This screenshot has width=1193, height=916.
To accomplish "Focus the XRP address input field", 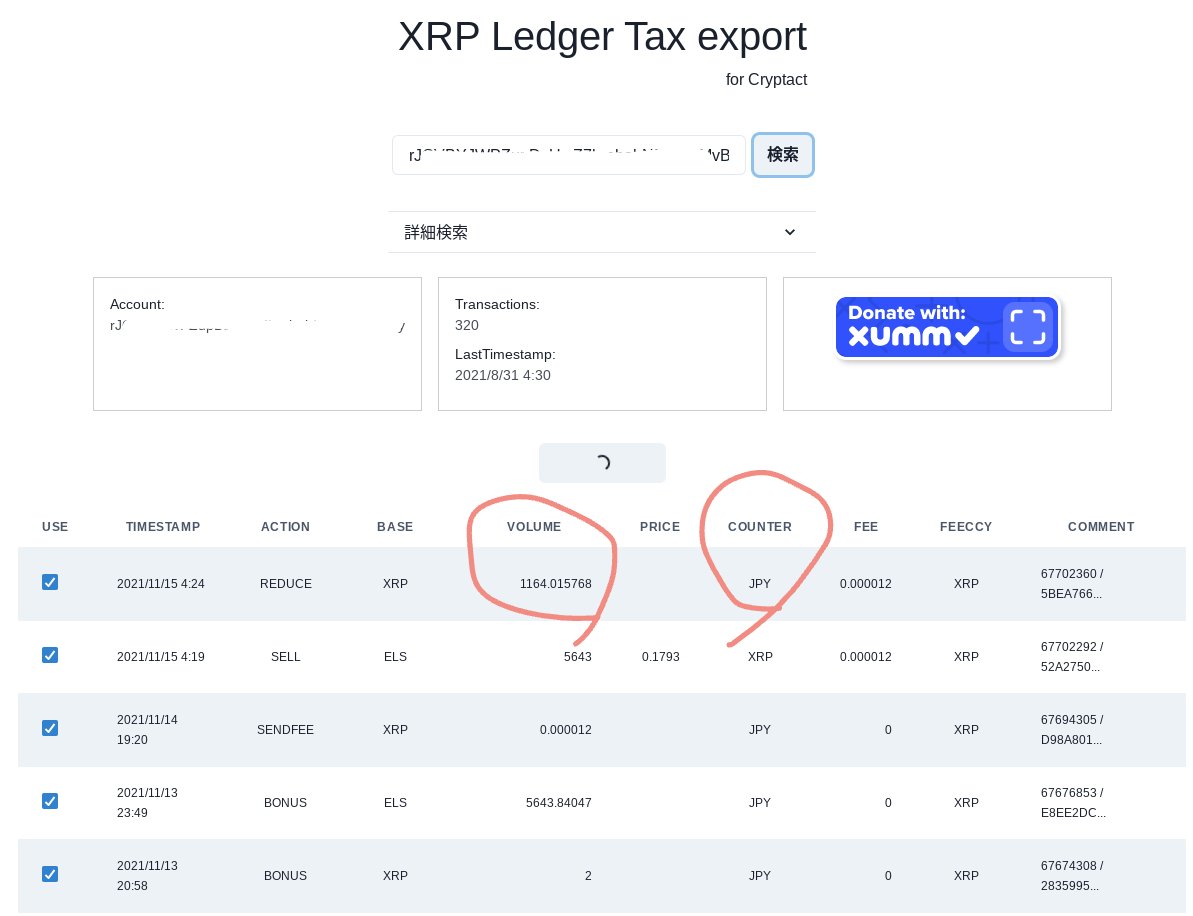I will point(568,155).
